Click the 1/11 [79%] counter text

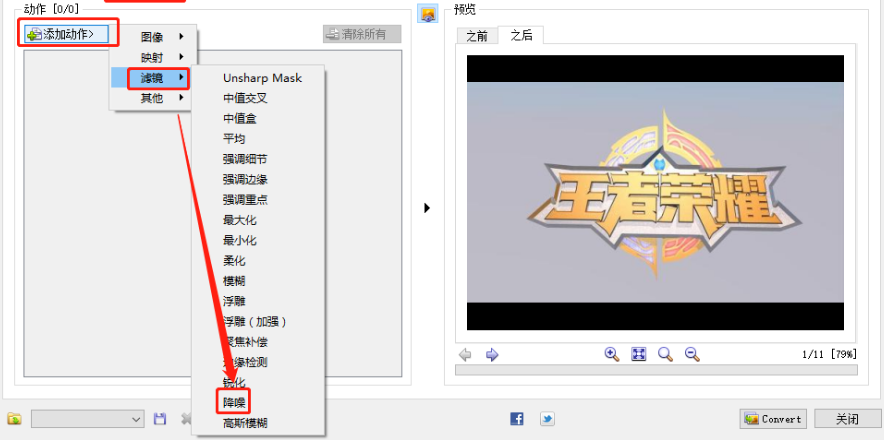[x=829, y=355]
